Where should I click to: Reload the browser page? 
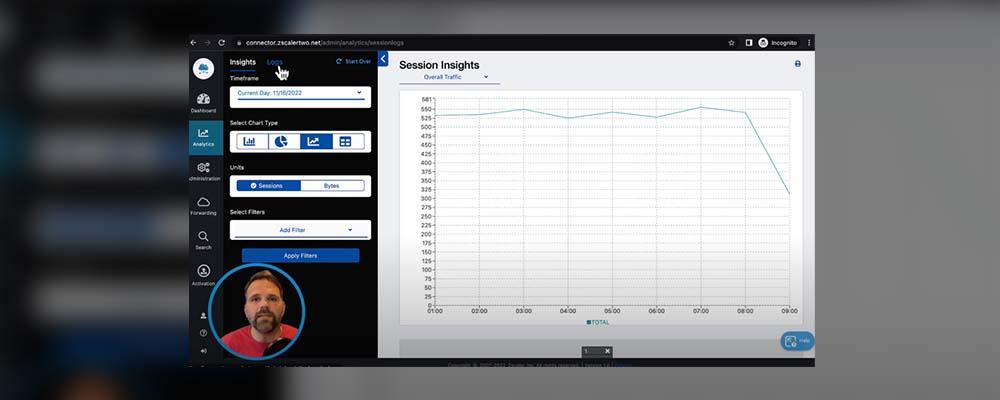point(221,43)
